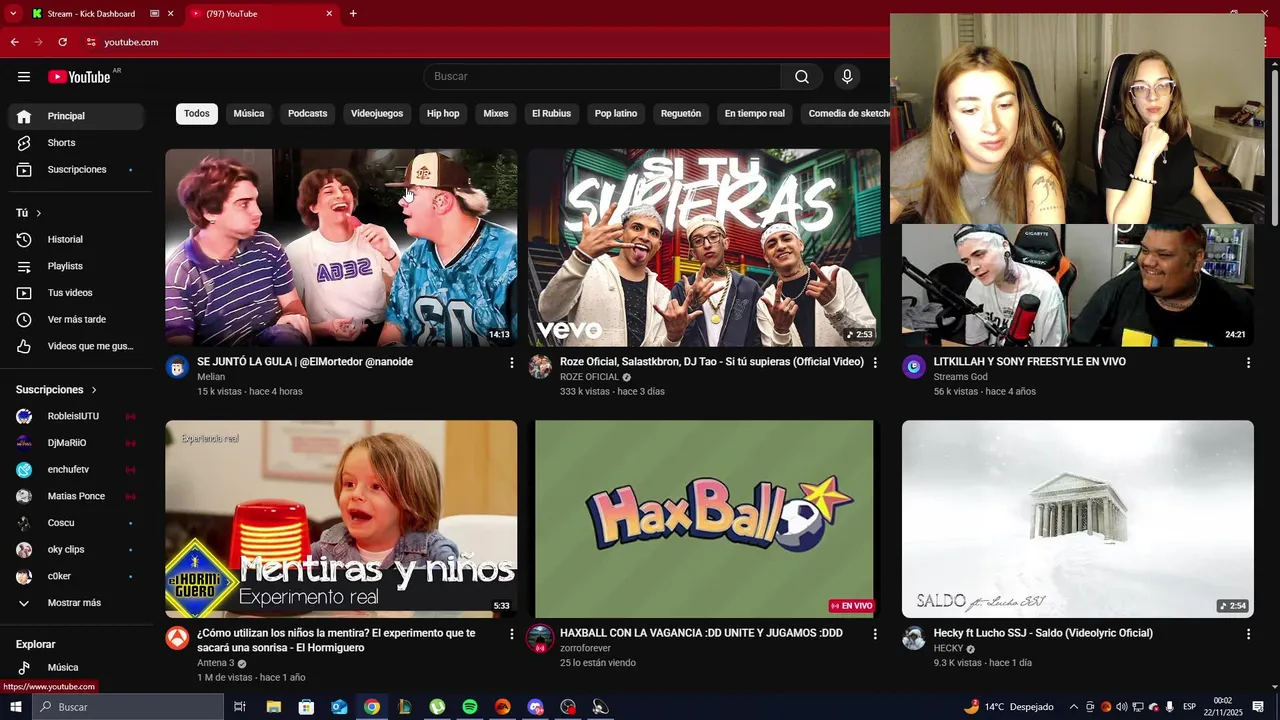
Task: Open options menu for Si tú supieras video
Action: point(875,363)
